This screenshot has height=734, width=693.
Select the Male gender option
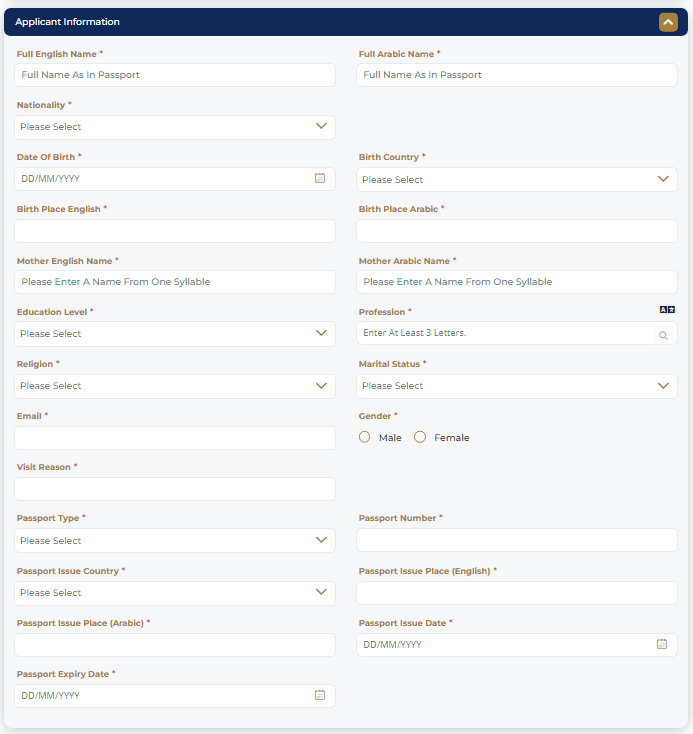(x=365, y=437)
